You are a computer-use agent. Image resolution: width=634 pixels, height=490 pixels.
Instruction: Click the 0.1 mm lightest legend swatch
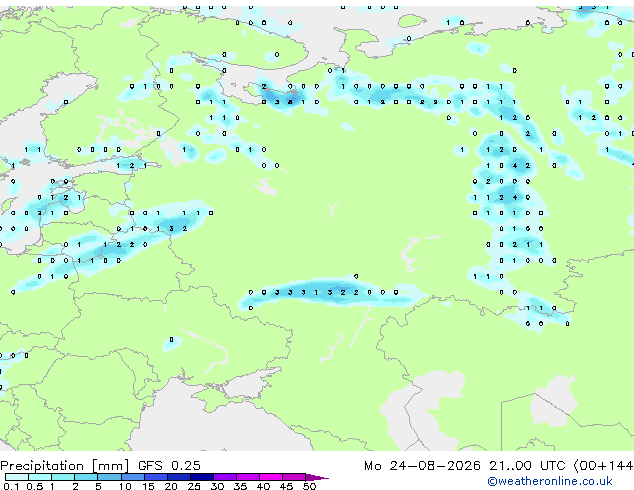(17, 477)
